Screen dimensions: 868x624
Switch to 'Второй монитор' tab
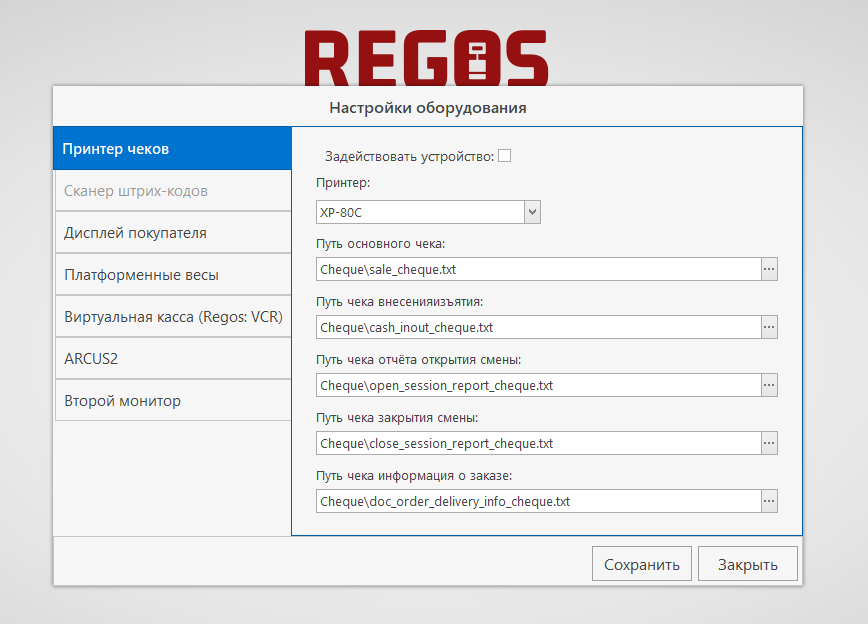pos(173,400)
